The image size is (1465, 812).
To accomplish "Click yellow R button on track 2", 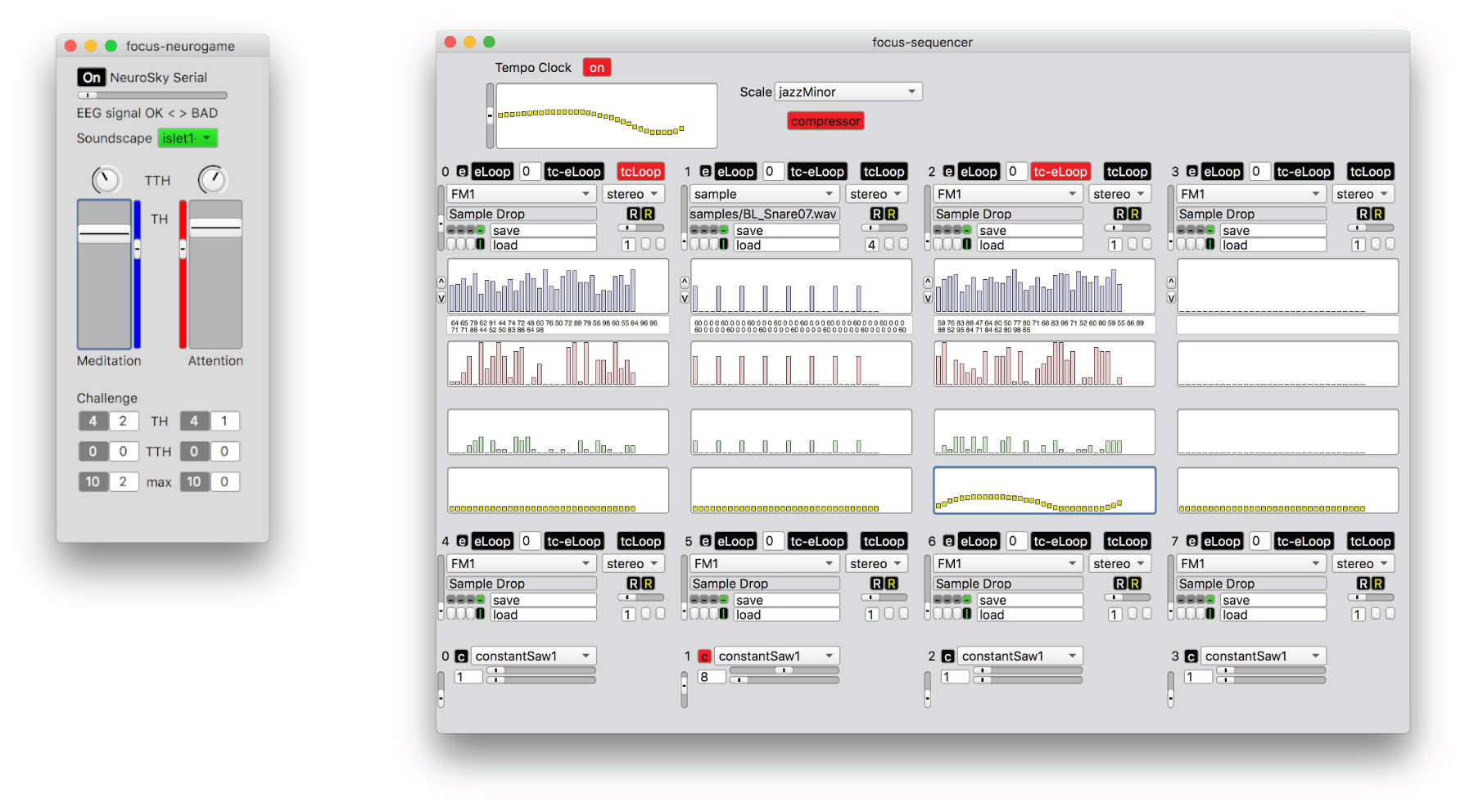I will click(x=1134, y=214).
